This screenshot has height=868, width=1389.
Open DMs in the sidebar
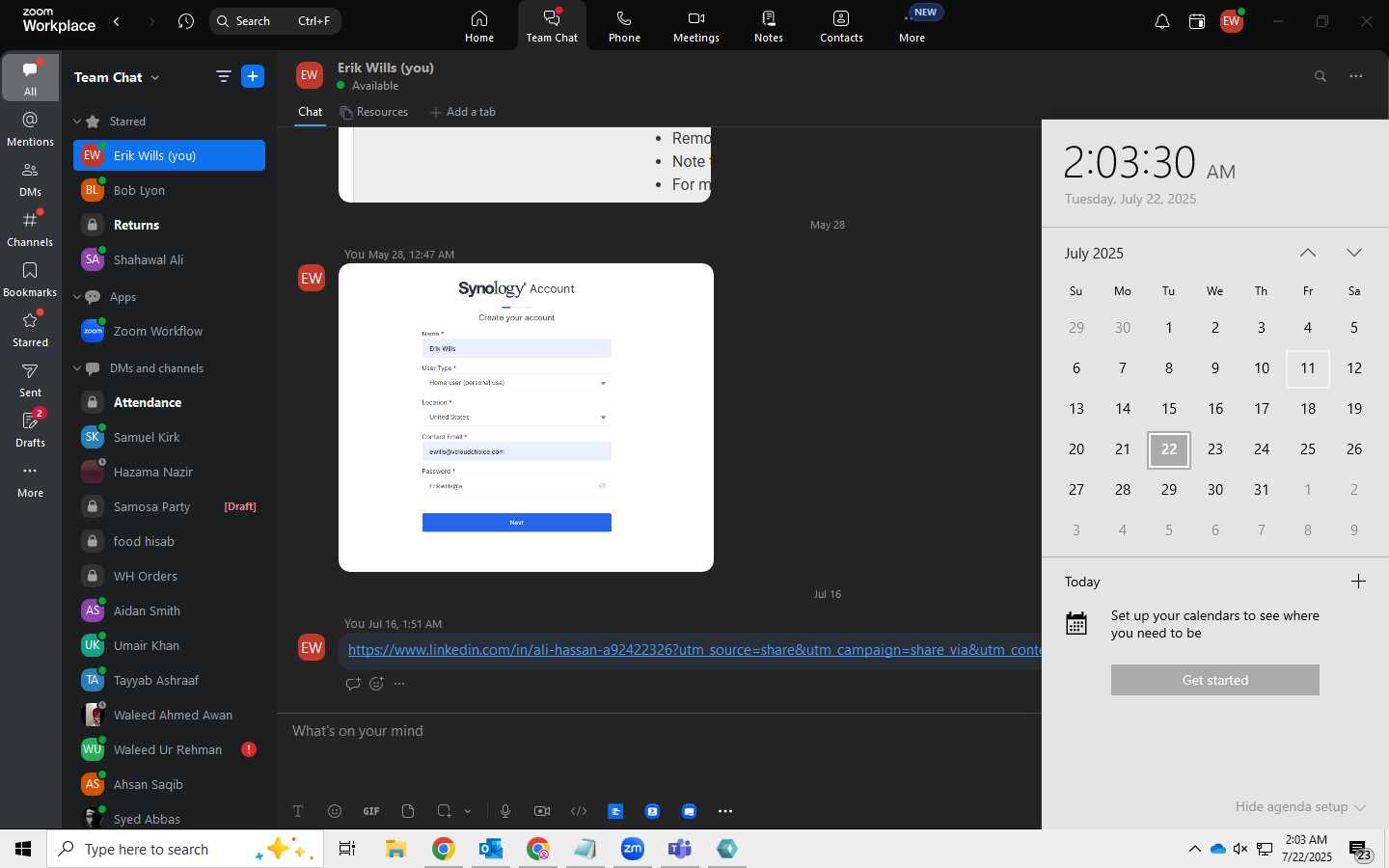31,178
